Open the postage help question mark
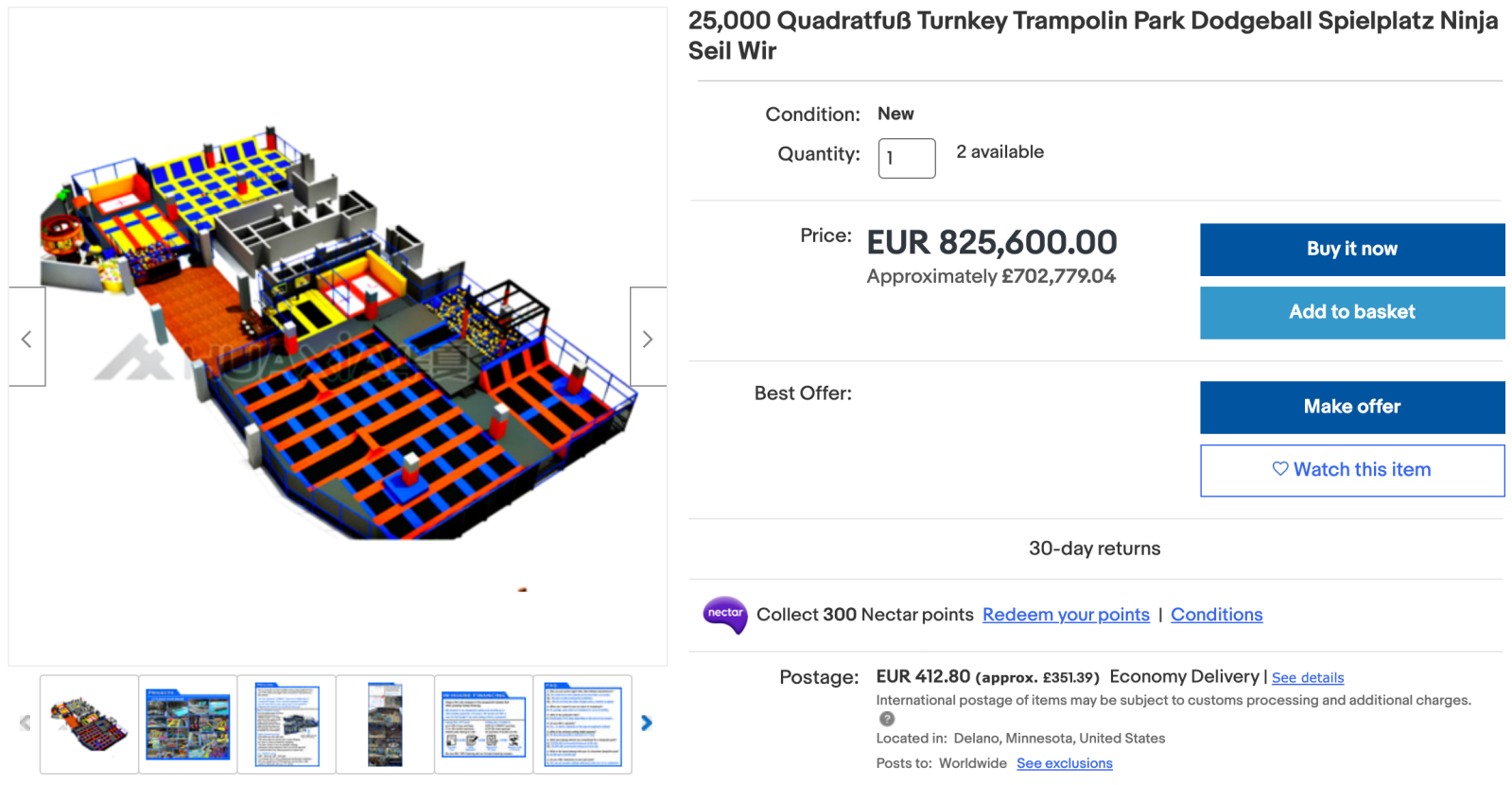 tap(887, 719)
